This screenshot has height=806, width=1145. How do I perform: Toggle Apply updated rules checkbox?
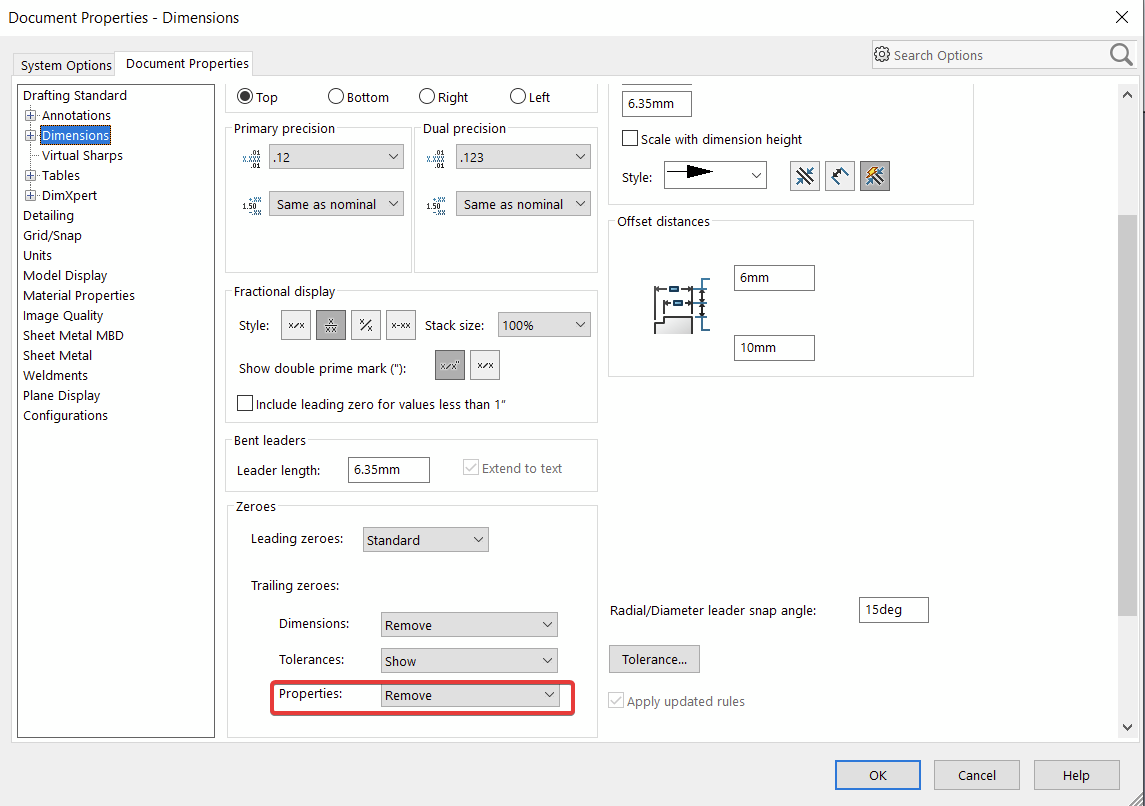pos(616,701)
